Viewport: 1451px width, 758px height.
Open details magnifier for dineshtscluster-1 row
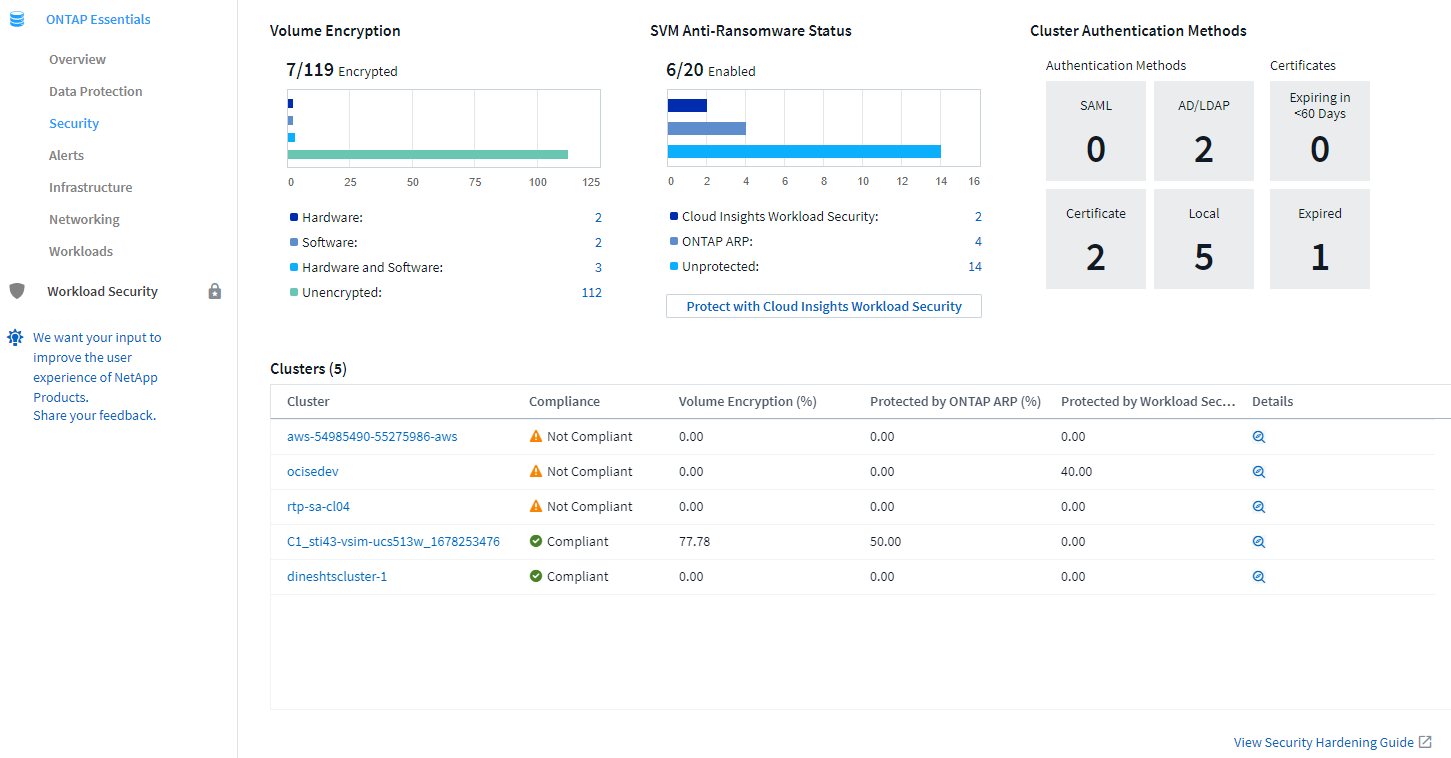point(1259,577)
